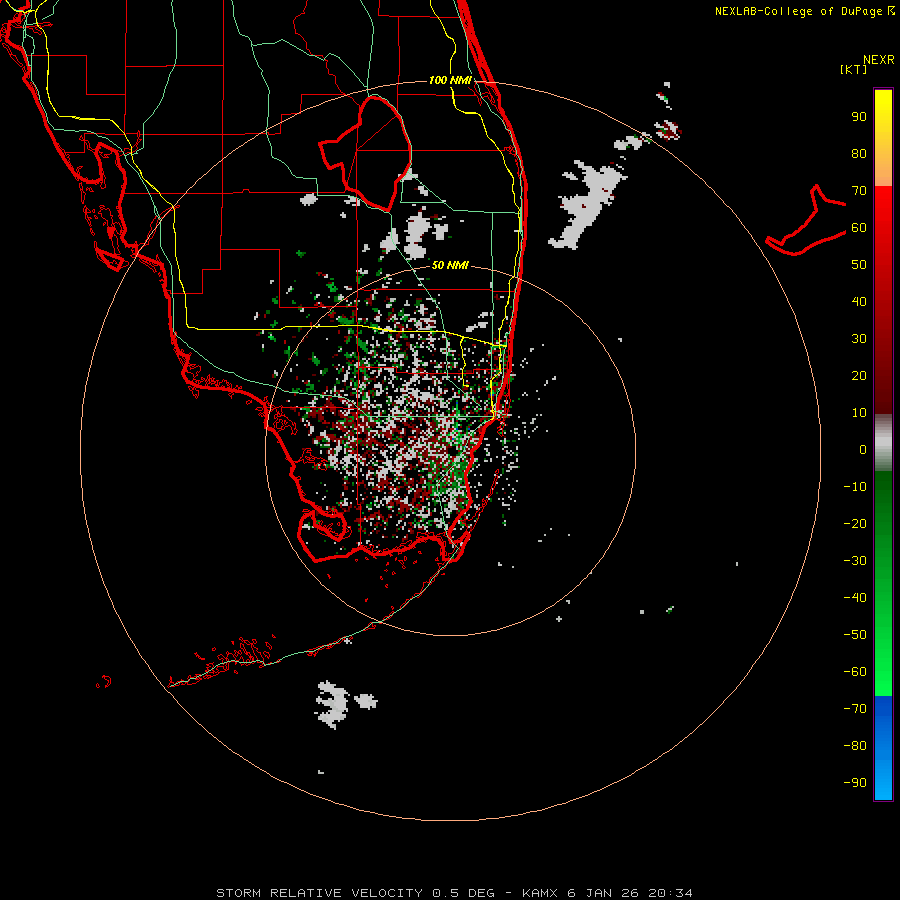900x900 pixels.
Task: Click the 10 value on velocity scale
Action: click(859, 413)
